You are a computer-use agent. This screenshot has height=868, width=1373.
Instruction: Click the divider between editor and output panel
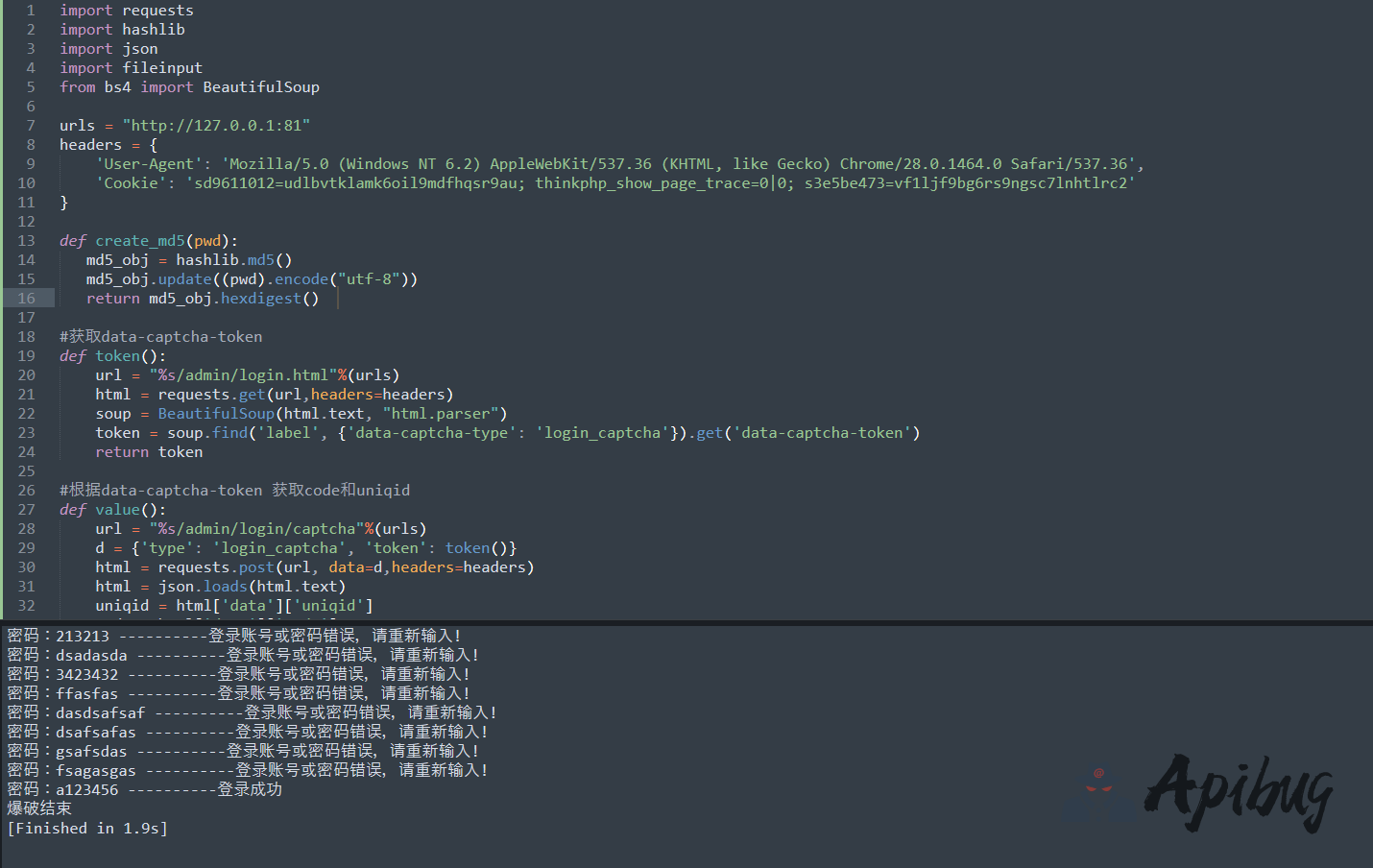[686, 622]
